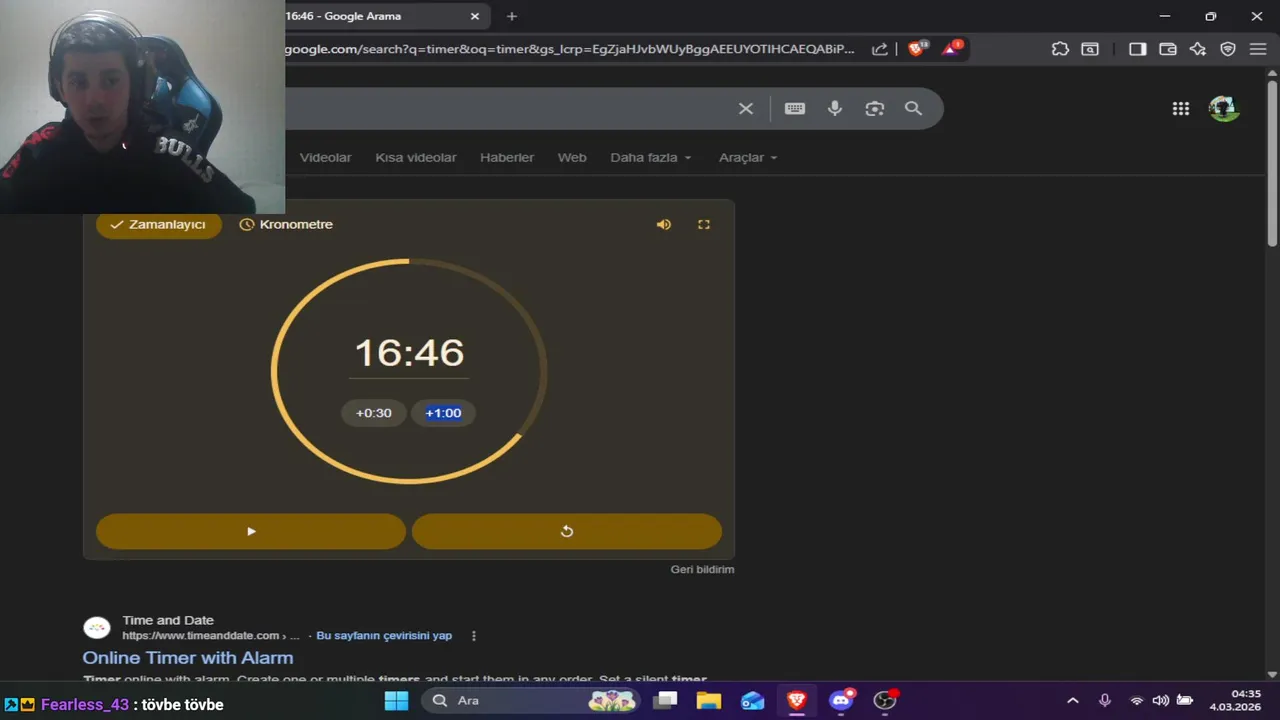Switch to the Web results tab
Image resolution: width=1280 pixels, height=720 pixels.
point(572,158)
